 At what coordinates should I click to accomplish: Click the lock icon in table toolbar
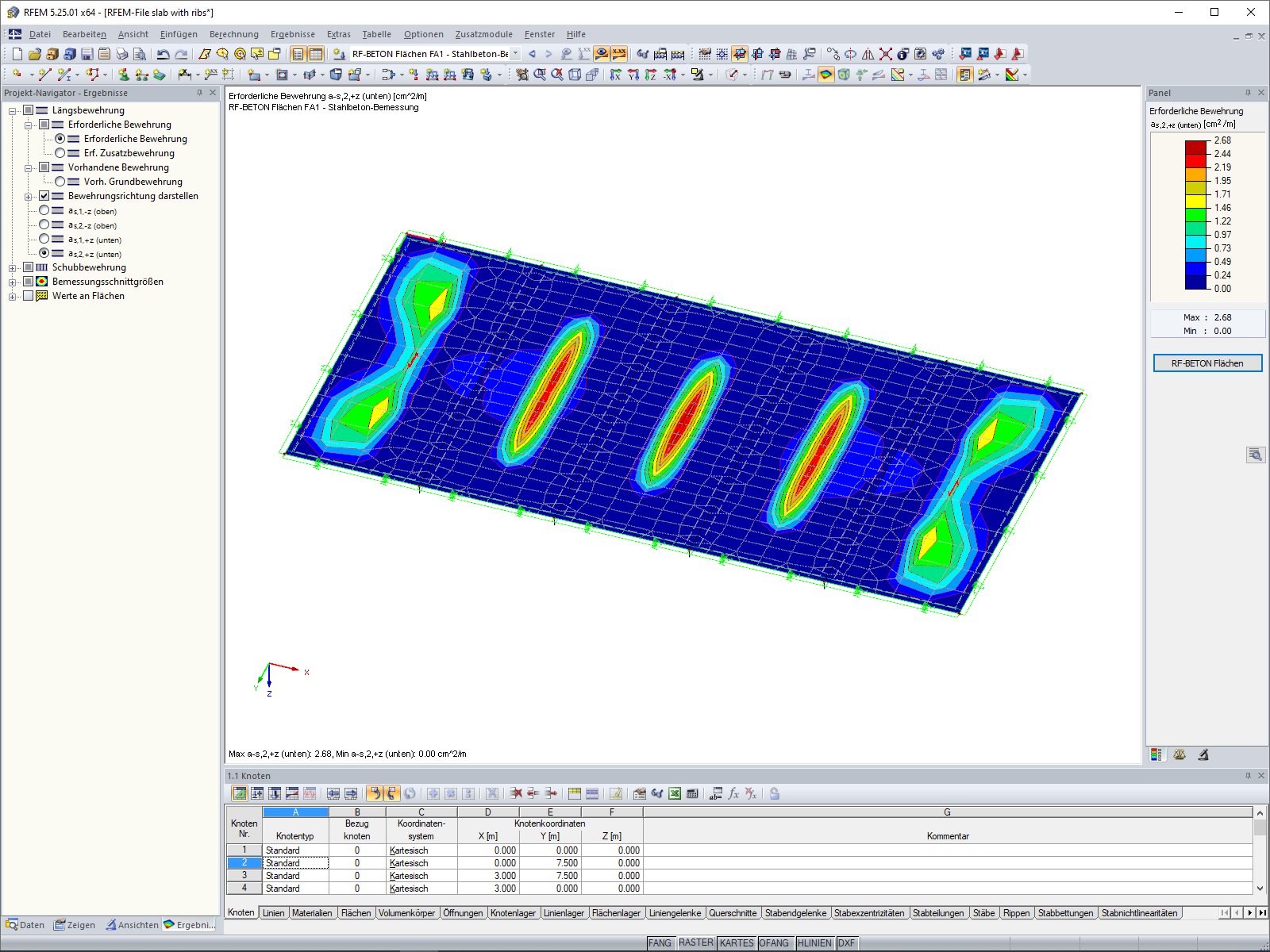point(775,793)
